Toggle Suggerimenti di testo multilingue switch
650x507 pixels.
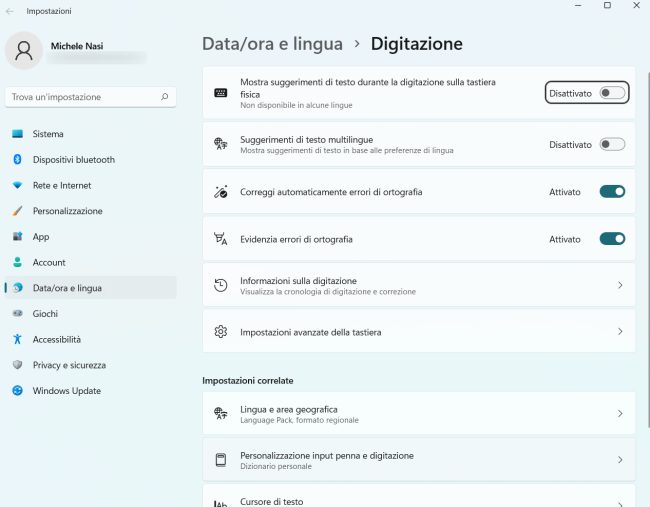point(612,144)
